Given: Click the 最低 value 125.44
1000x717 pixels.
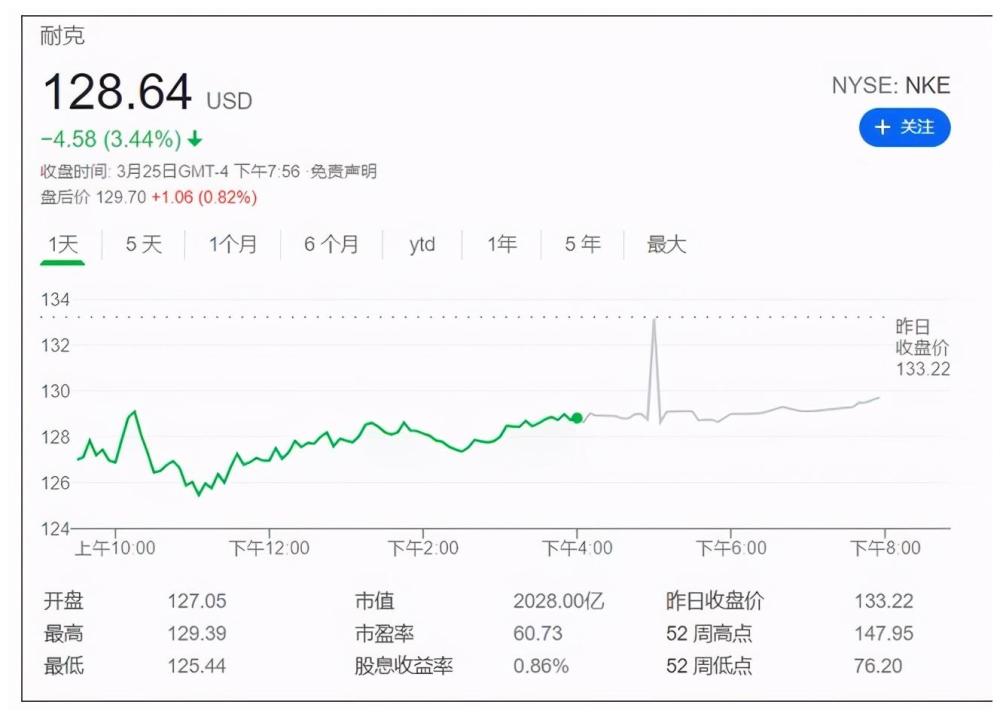Looking at the screenshot, I should (197, 666).
